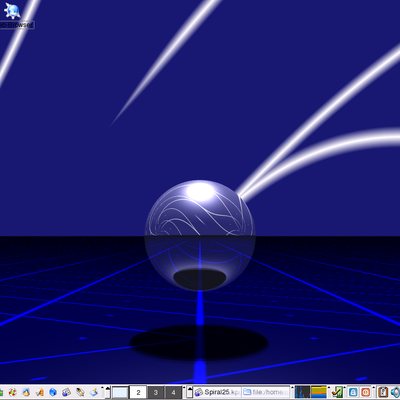Open the blue globe browser icon

pyautogui.click(x=53, y=392)
